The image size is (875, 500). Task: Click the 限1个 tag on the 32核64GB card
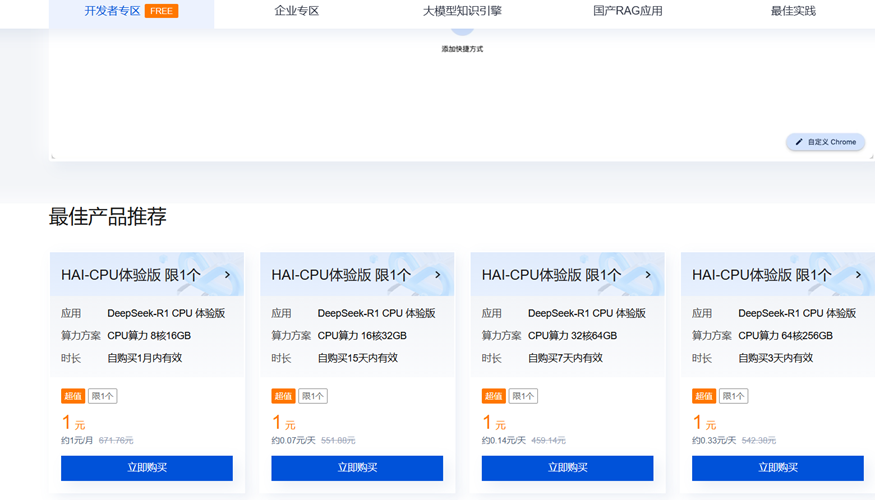click(523, 396)
